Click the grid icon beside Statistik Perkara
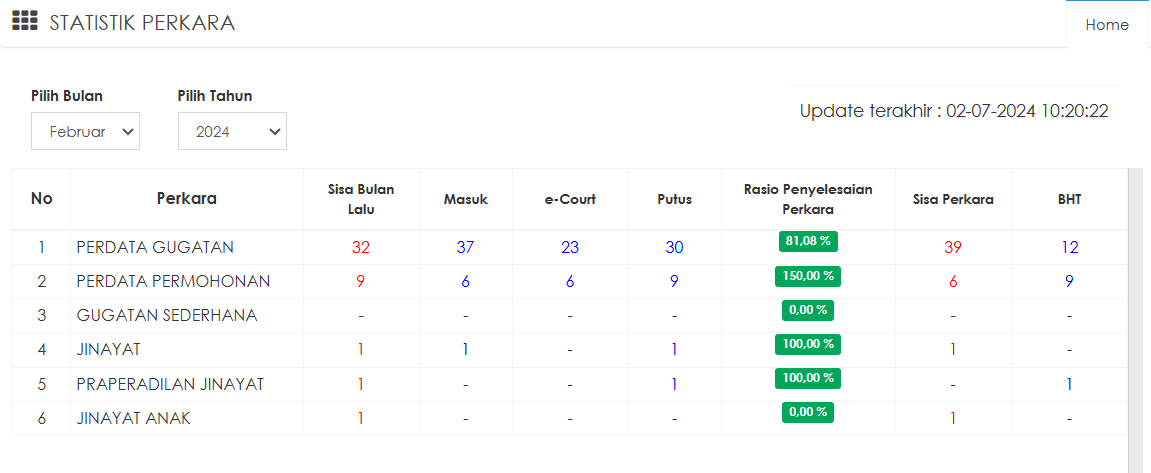 [25, 22]
